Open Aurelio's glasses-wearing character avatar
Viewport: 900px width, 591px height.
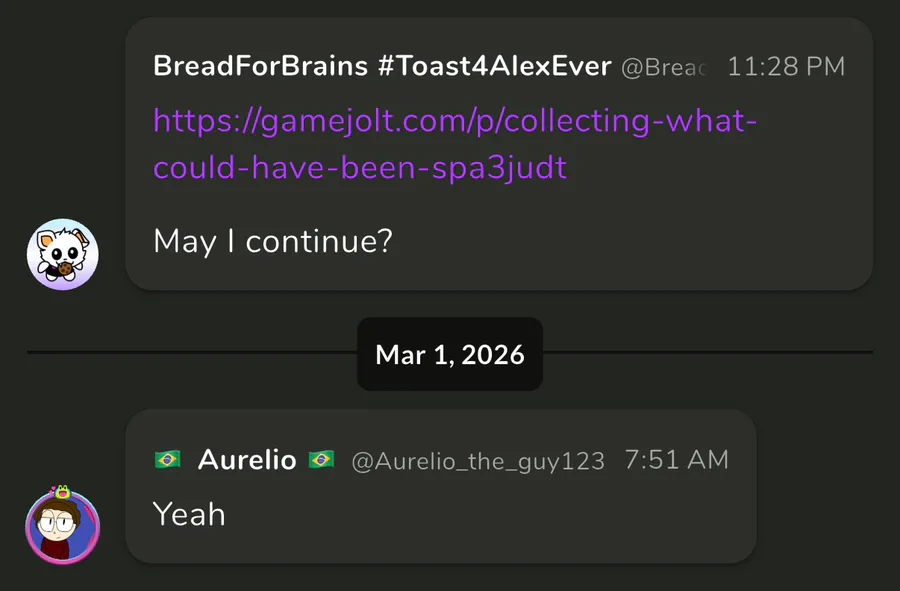tap(62, 528)
